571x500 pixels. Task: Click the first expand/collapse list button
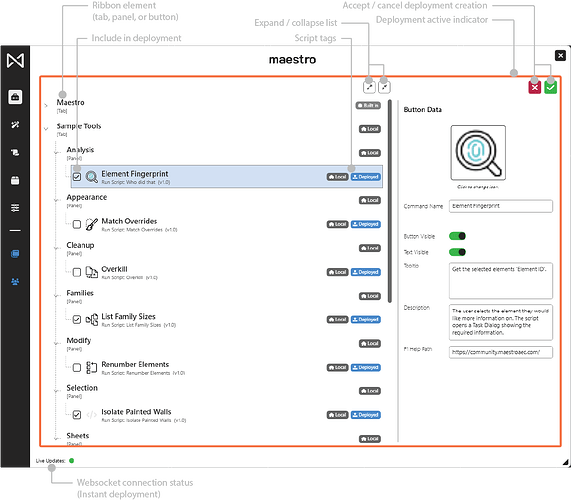pos(369,87)
